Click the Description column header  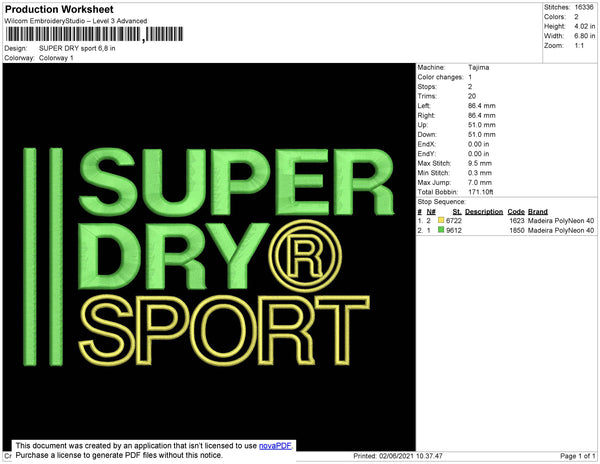(x=484, y=212)
